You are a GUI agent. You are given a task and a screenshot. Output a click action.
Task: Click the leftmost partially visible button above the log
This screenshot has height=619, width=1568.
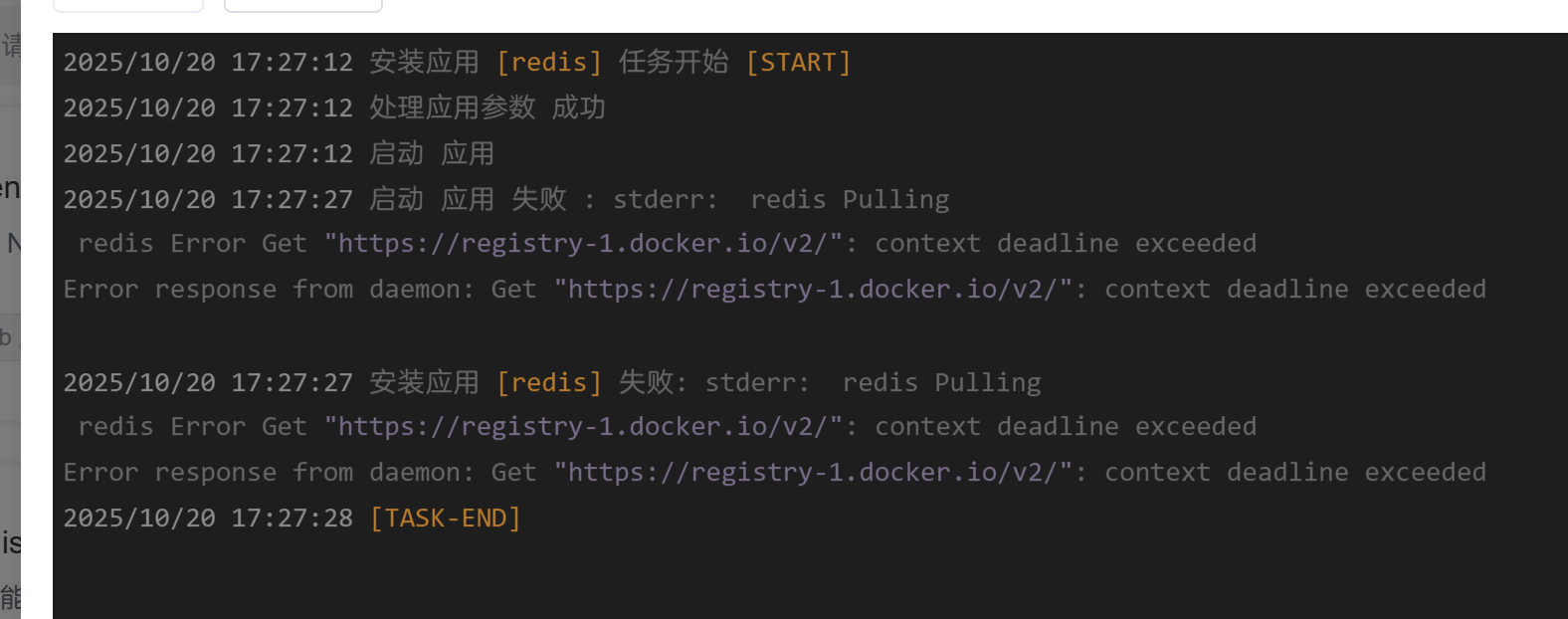[x=128, y=5]
